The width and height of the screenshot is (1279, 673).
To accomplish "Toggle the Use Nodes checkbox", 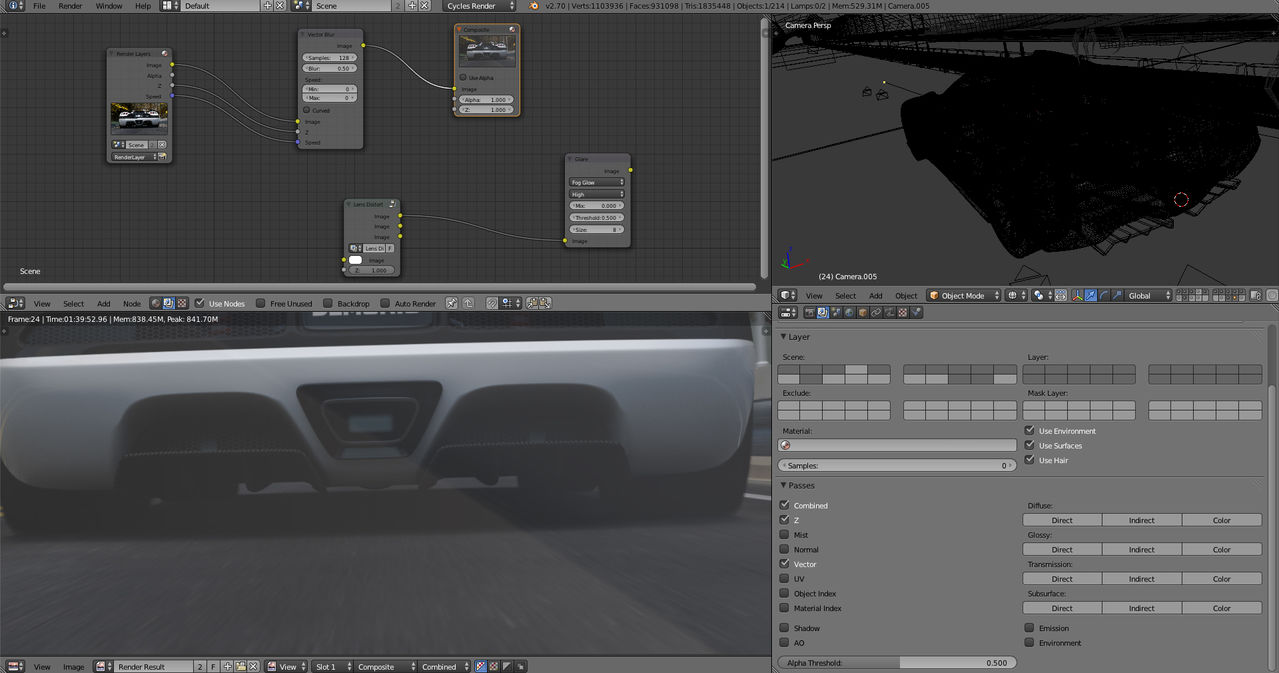I will pyautogui.click(x=200, y=303).
